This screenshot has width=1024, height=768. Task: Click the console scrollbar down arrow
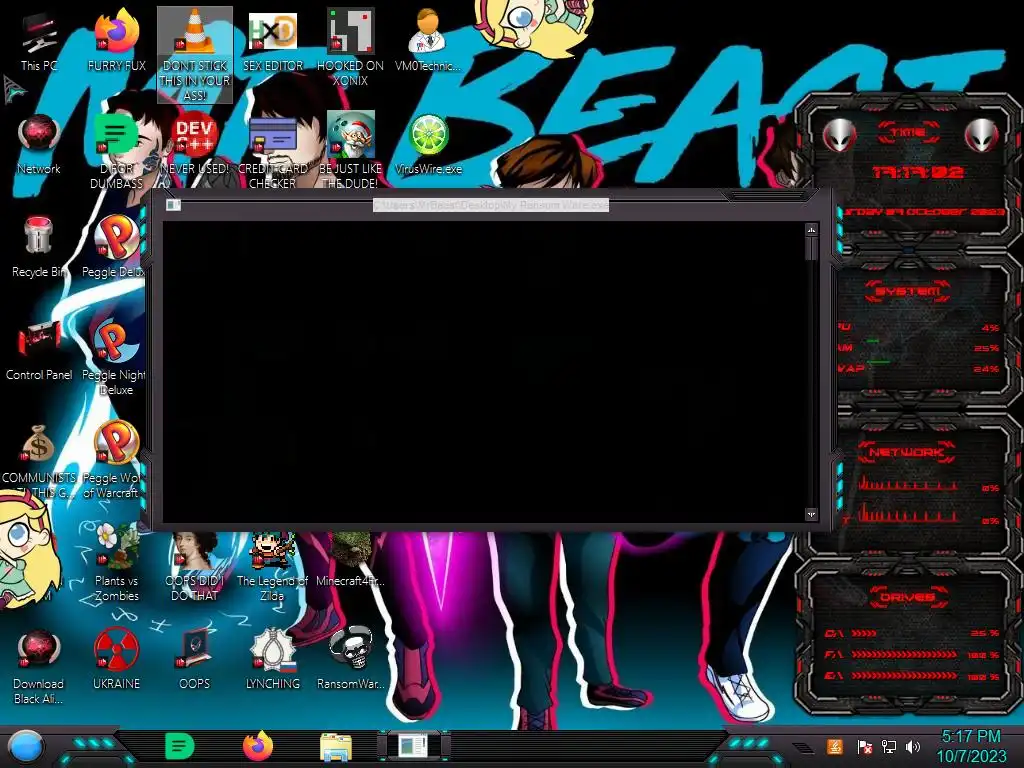coord(811,515)
